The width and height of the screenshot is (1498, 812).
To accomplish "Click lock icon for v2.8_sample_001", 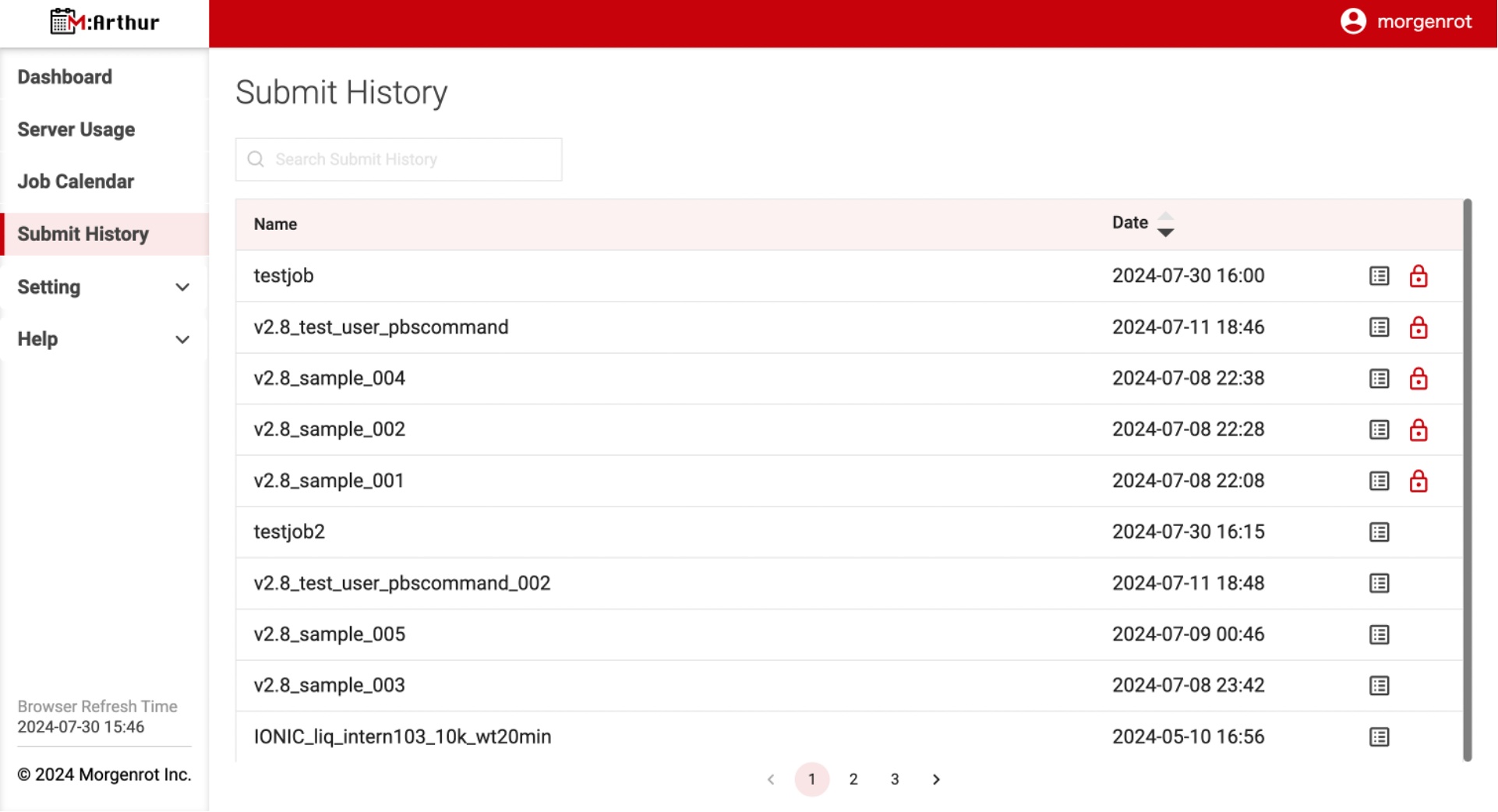I will 1418,481.
